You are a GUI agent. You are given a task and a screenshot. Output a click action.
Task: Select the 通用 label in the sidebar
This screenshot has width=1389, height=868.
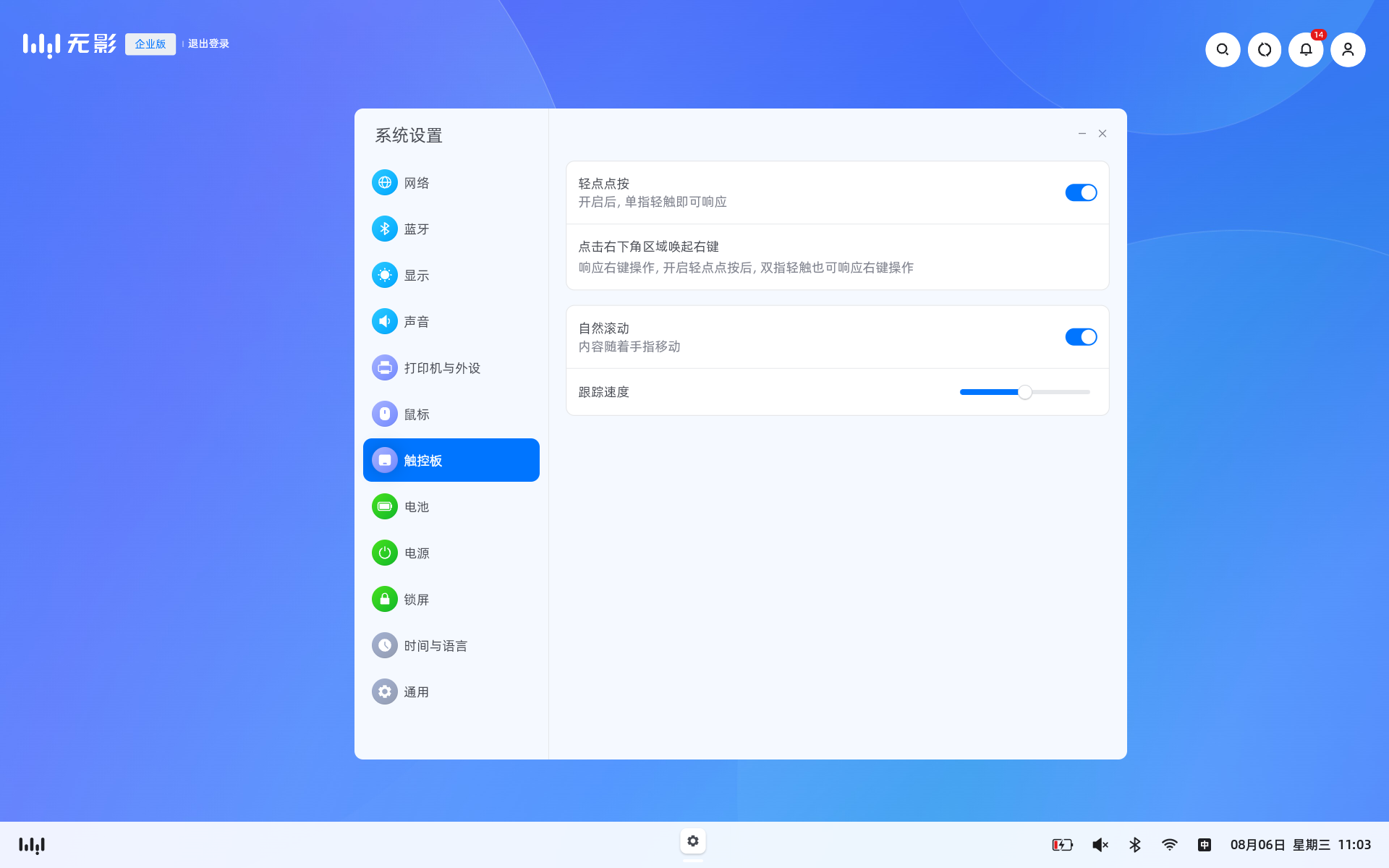(417, 692)
